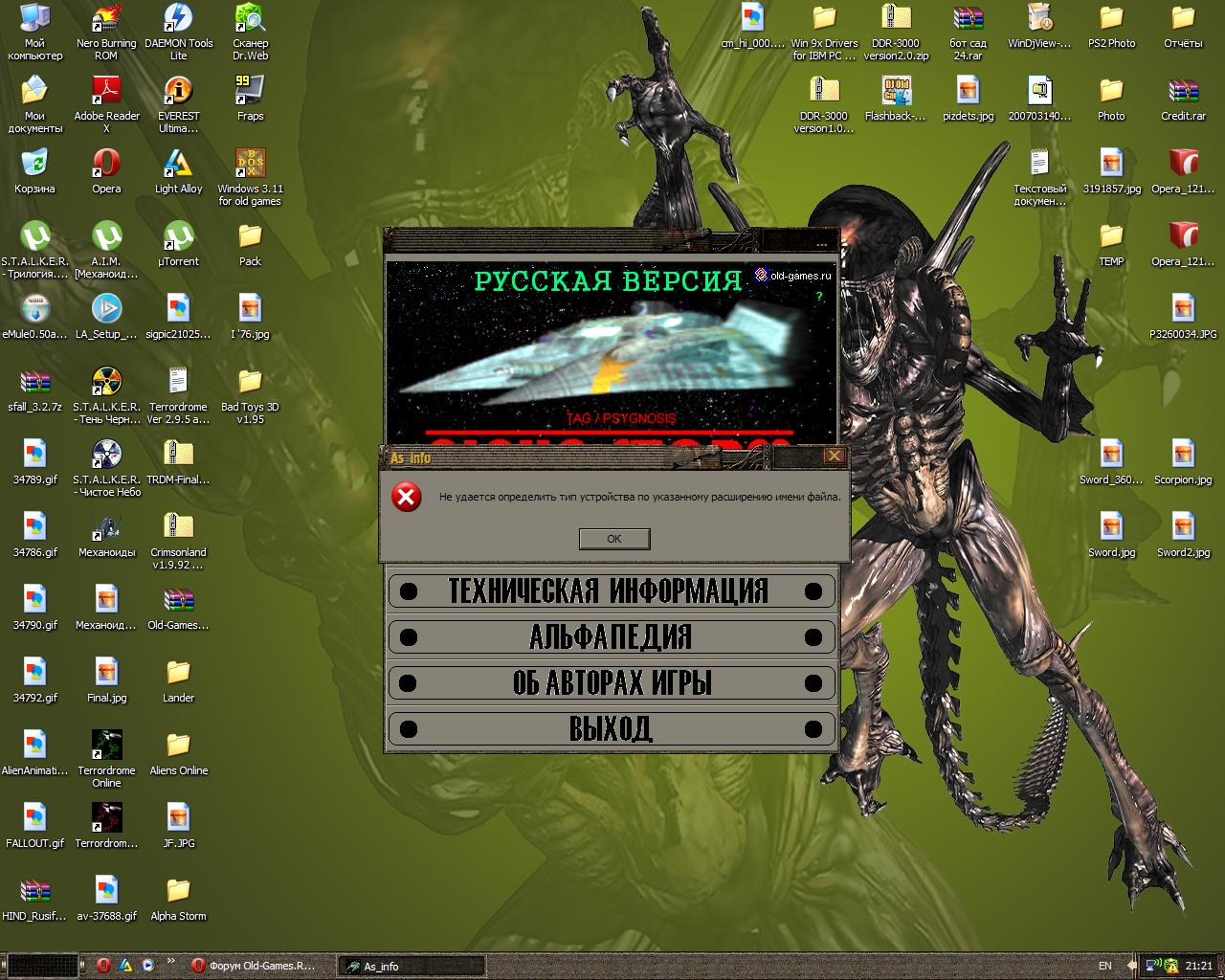Open WinDjView from the desktop
The image size is (1225, 980).
pos(1039,21)
